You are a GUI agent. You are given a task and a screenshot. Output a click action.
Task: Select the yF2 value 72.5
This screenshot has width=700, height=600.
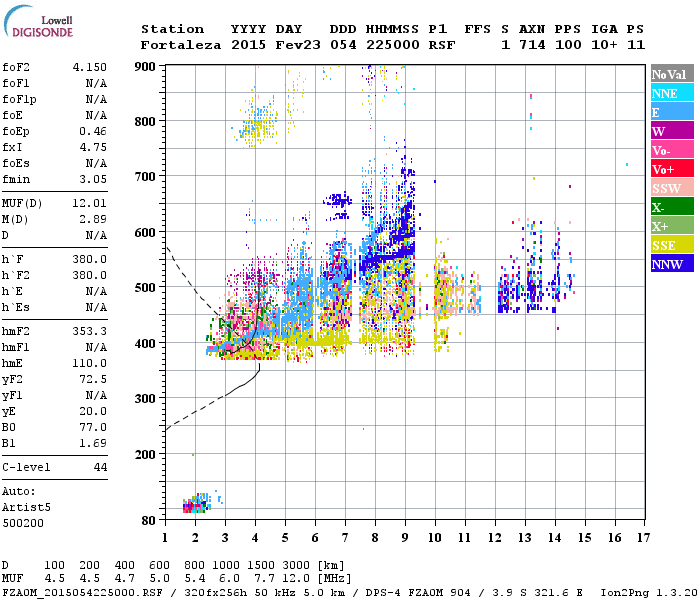click(x=93, y=379)
